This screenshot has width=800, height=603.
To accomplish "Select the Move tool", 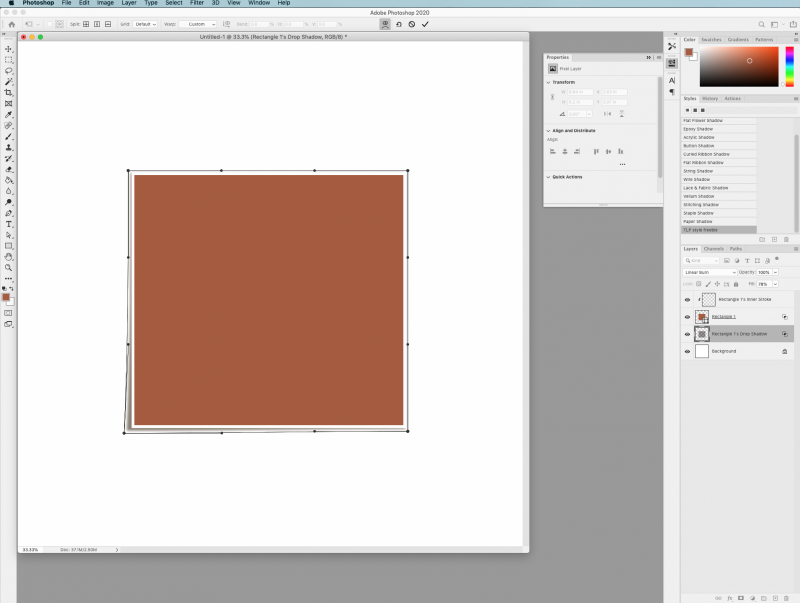I will tap(9, 49).
